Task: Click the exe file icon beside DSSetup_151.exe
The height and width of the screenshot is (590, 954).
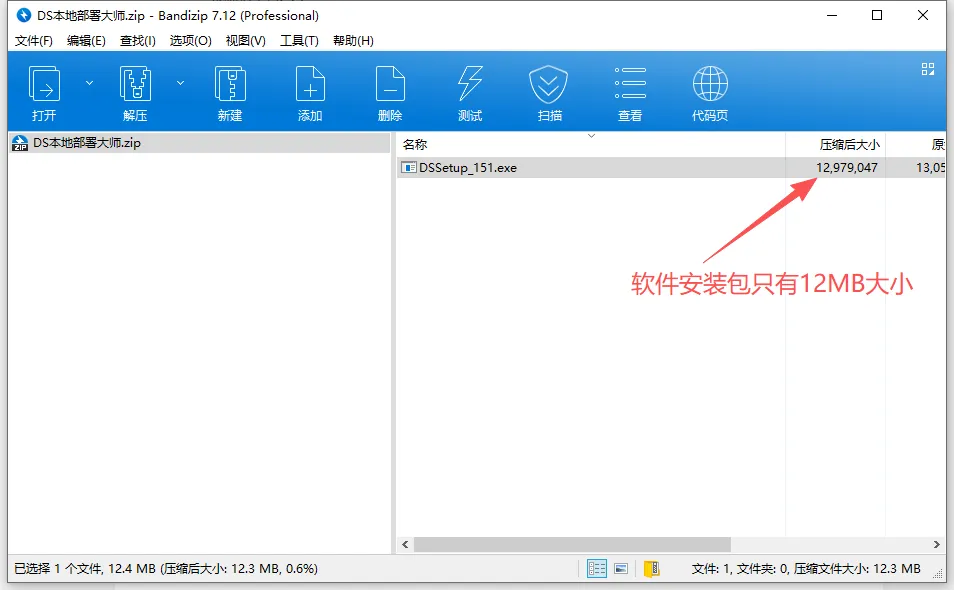Action: (408, 167)
